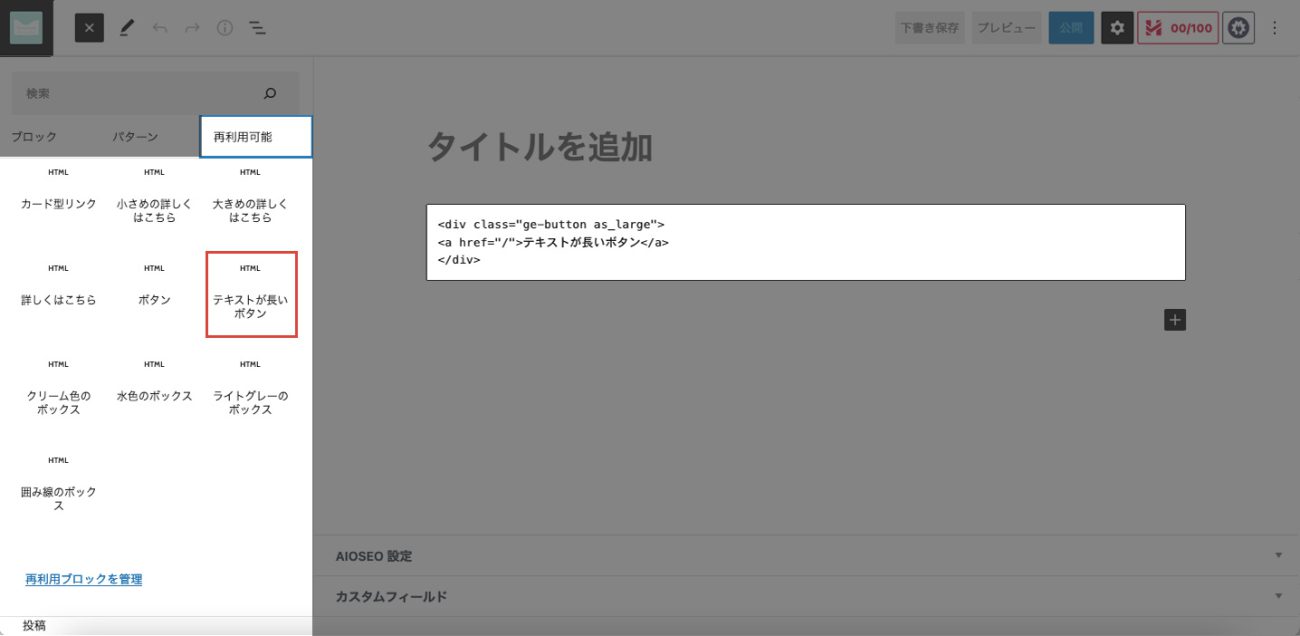1300x636 pixels.
Task: Close the block inserter with the X button
Action: 89,28
